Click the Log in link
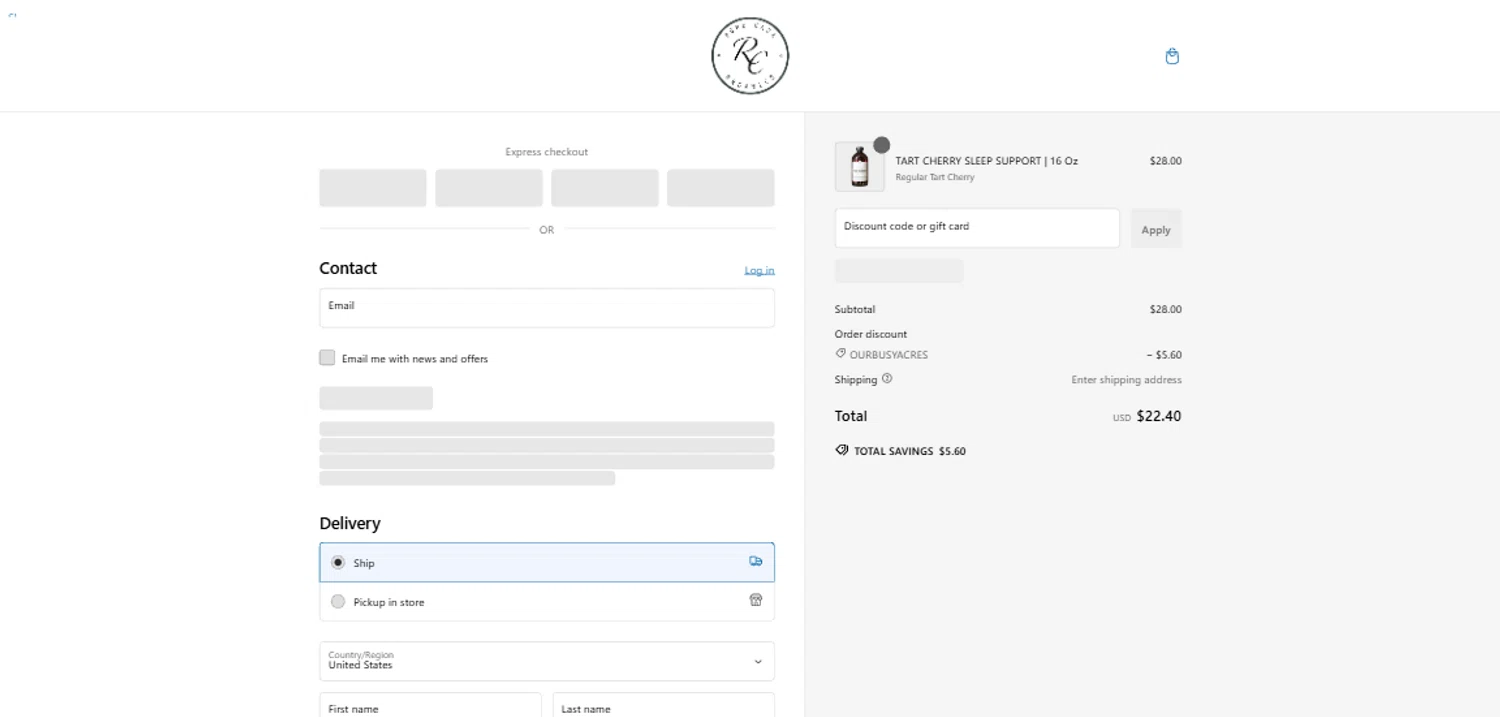The image size is (1500, 717). tap(759, 271)
